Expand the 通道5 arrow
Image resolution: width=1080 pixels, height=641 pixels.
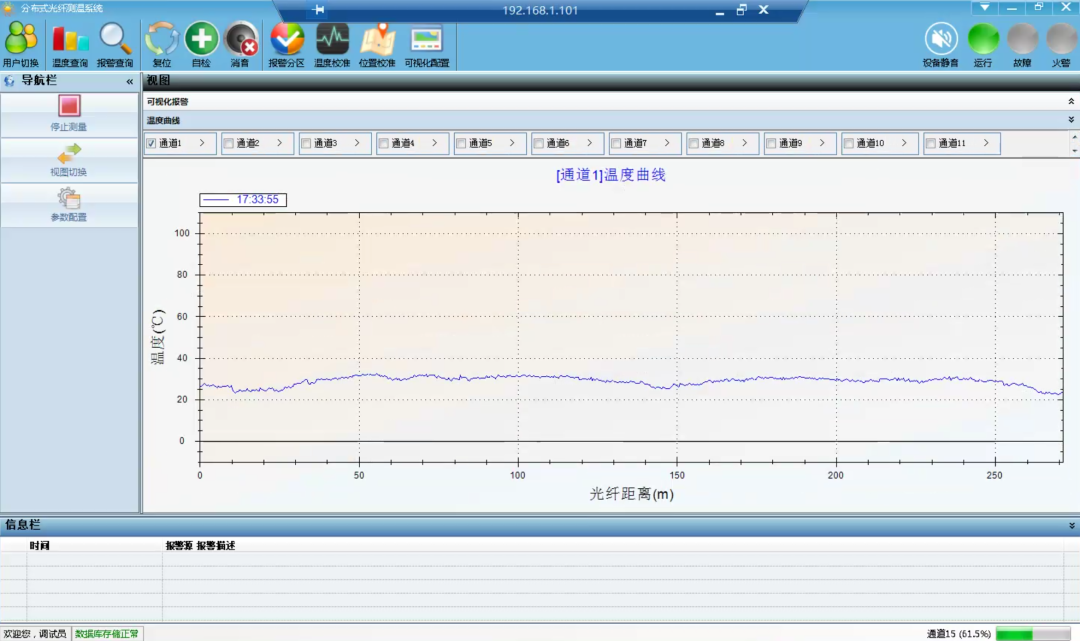[x=512, y=143]
